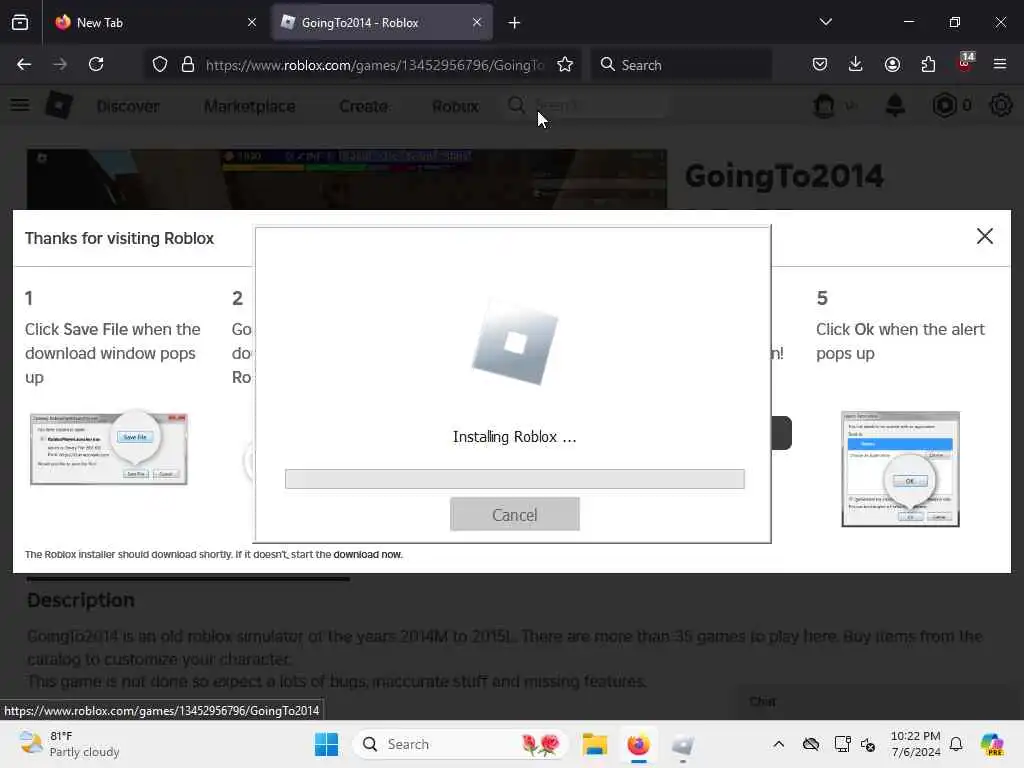Open the Roblox settings gear
Image resolution: width=1024 pixels, height=768 pixels.
coord(1000,105)
